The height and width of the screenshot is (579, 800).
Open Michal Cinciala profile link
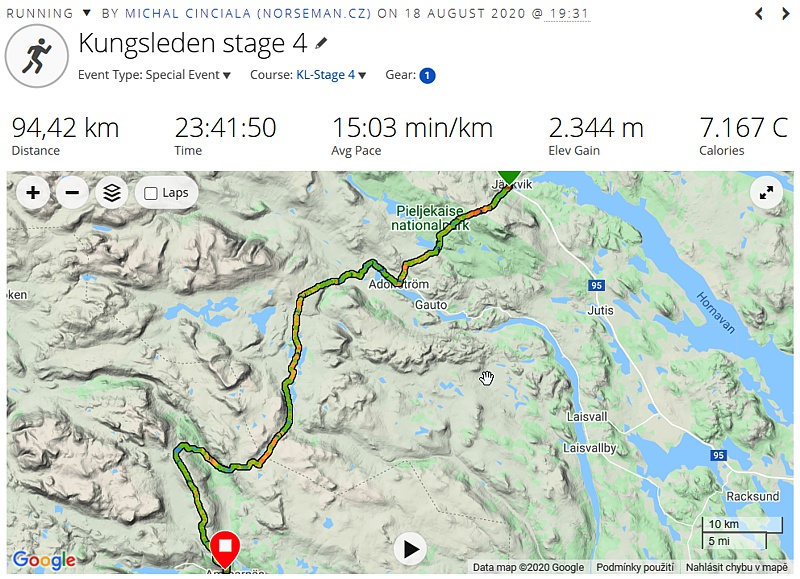(x=248, y=13)
